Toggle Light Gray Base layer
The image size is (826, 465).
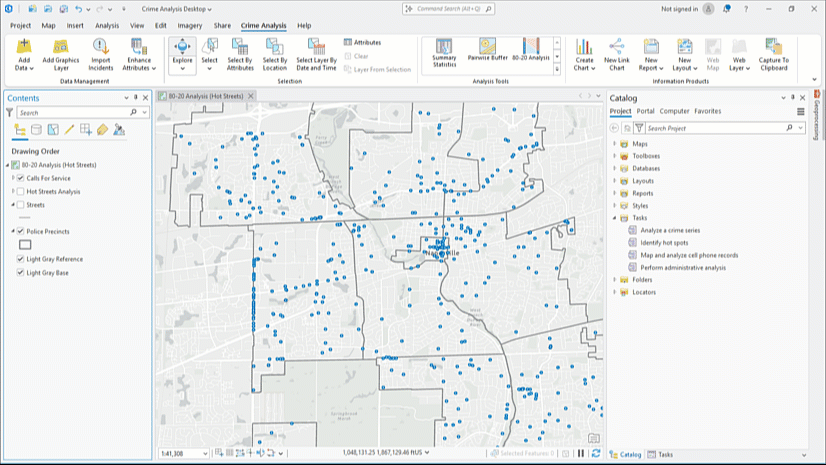[21, 273]
